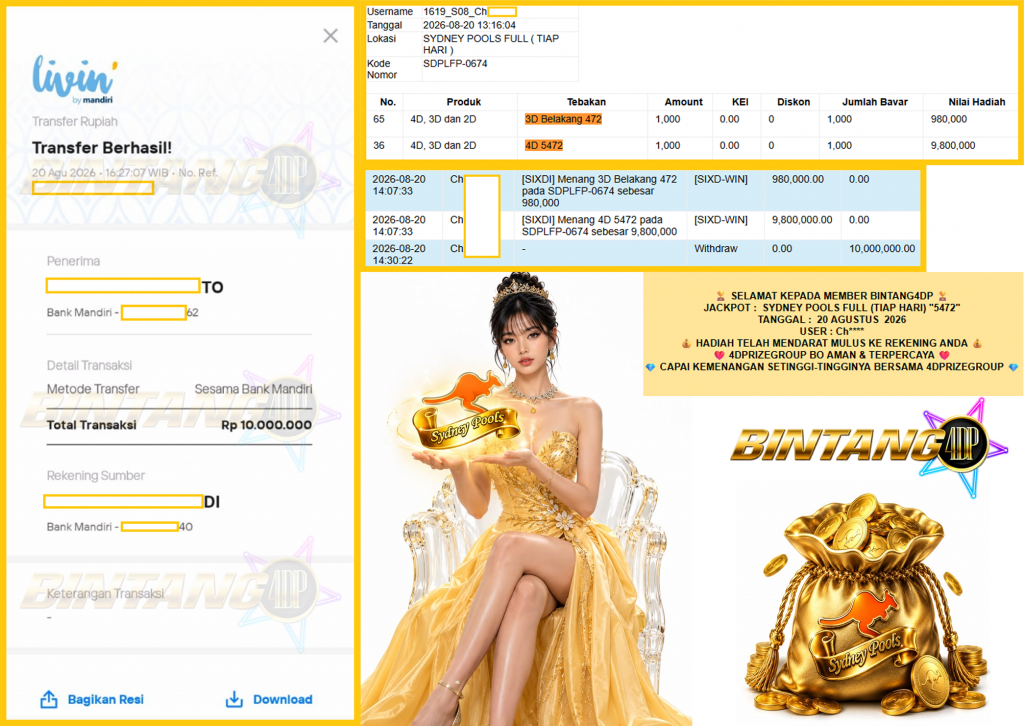Select the JACKPOT SYDNEY POOLS FULL line
Screen dimensions: 1024x726
coord(831,308)
